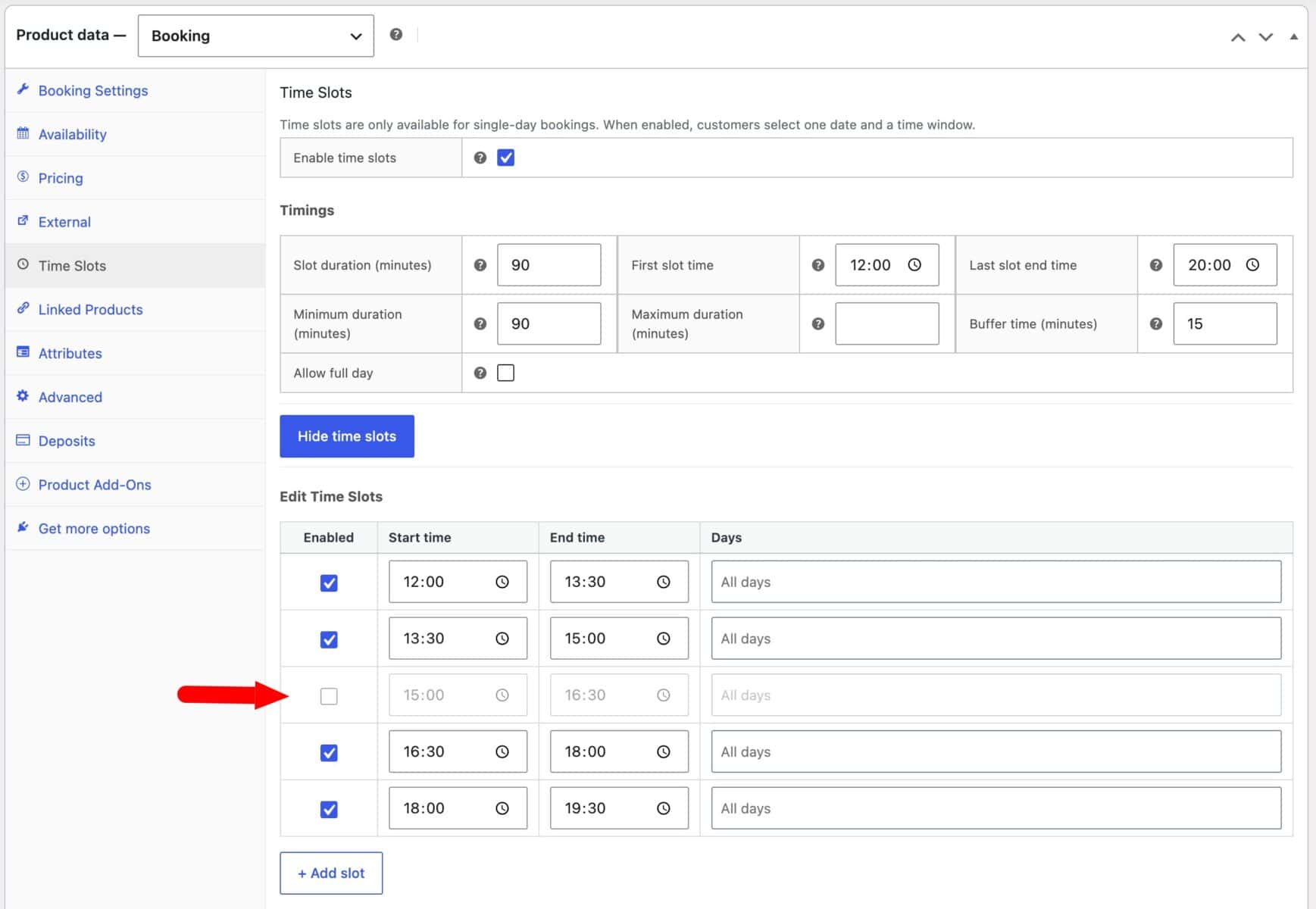Click clock icon in 16:30 start time field
Viewport: 1316px width, 909px height.
[502, 751]
